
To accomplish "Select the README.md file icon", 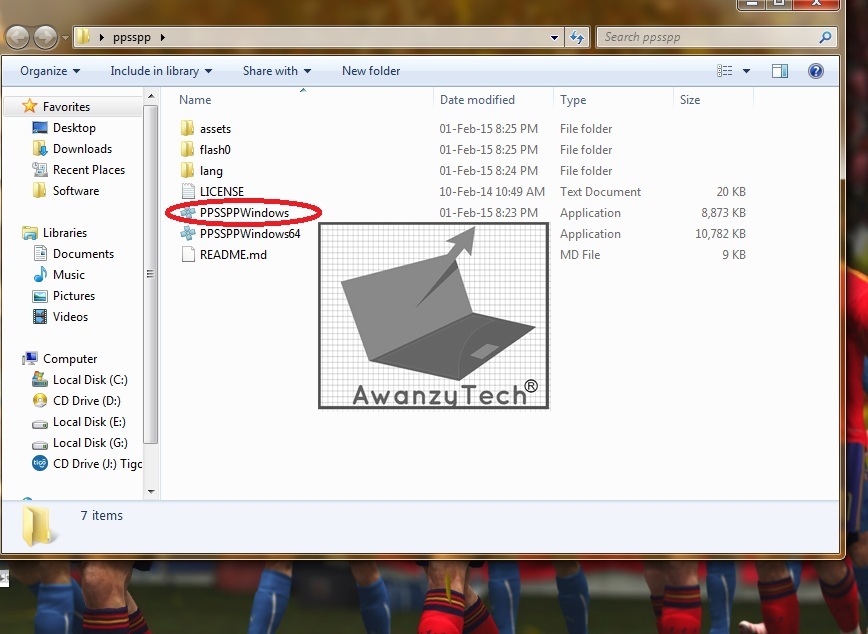I will [x=188, y=254].
